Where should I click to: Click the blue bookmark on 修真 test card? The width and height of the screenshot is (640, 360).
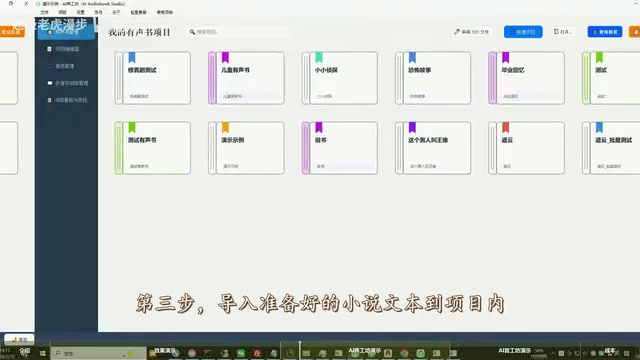coord(132,57)
